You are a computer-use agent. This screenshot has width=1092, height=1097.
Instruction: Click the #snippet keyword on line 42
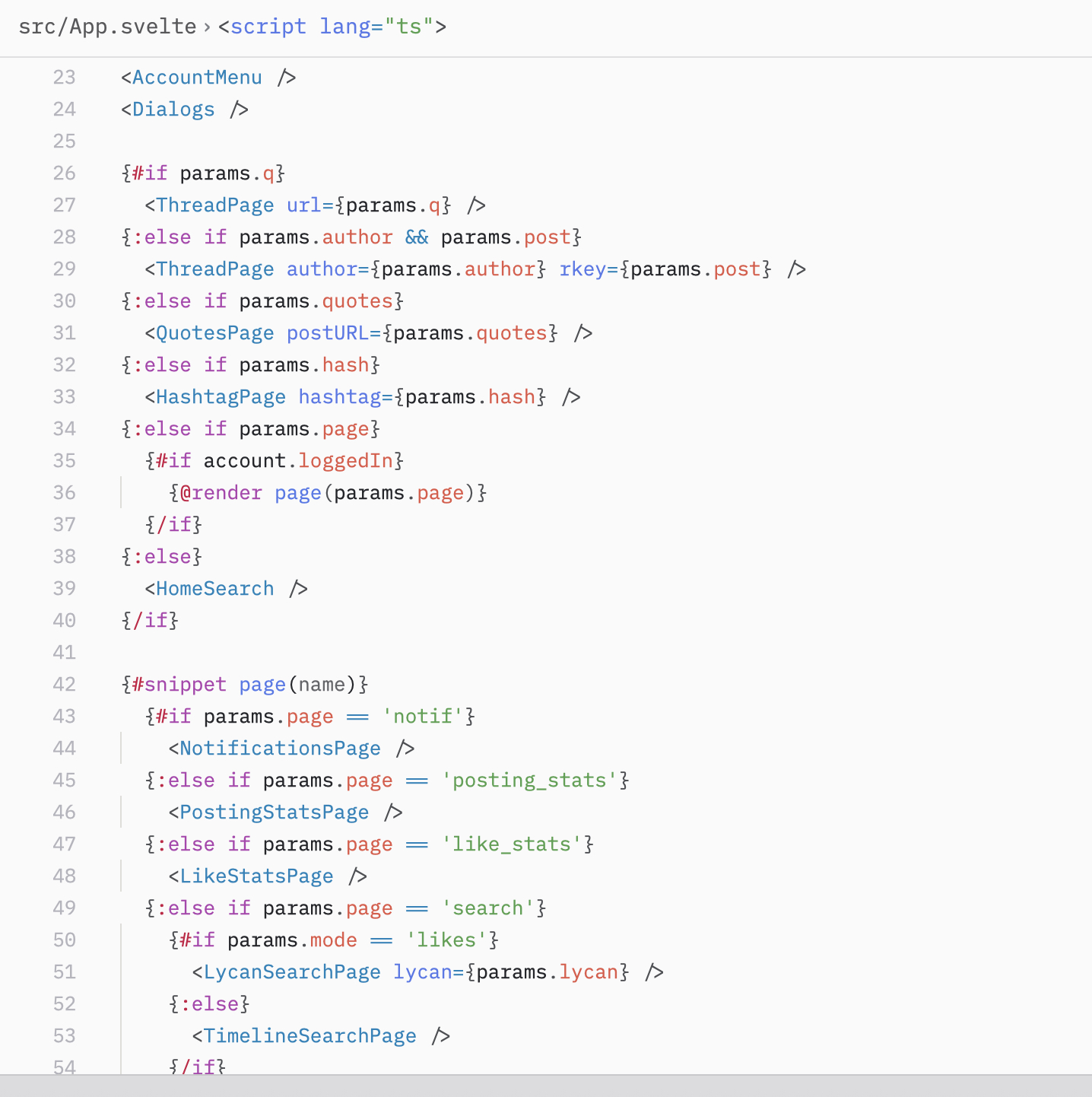[x=179, y=685]
